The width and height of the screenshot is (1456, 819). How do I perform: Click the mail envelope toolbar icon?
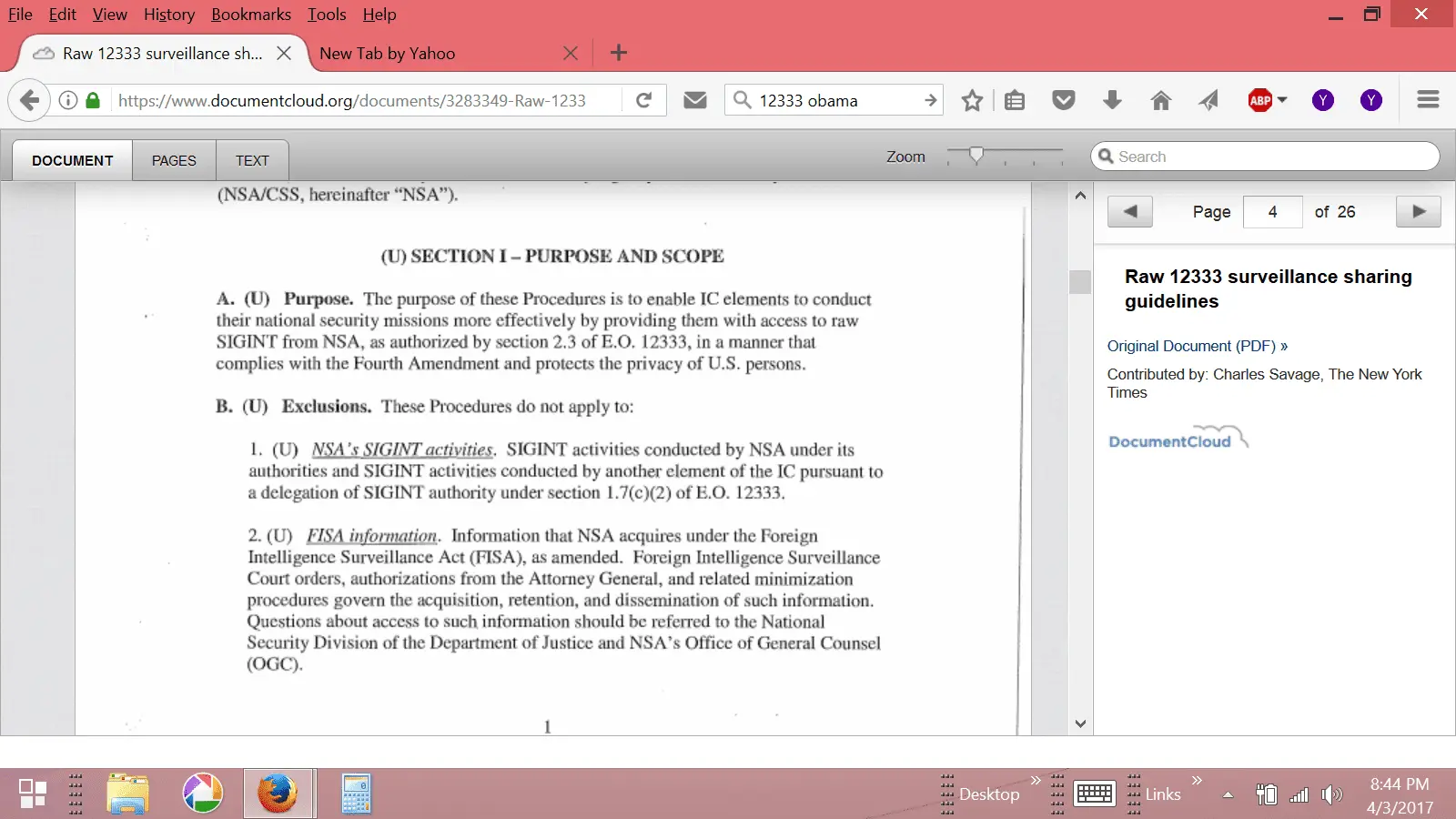[695, 100]
